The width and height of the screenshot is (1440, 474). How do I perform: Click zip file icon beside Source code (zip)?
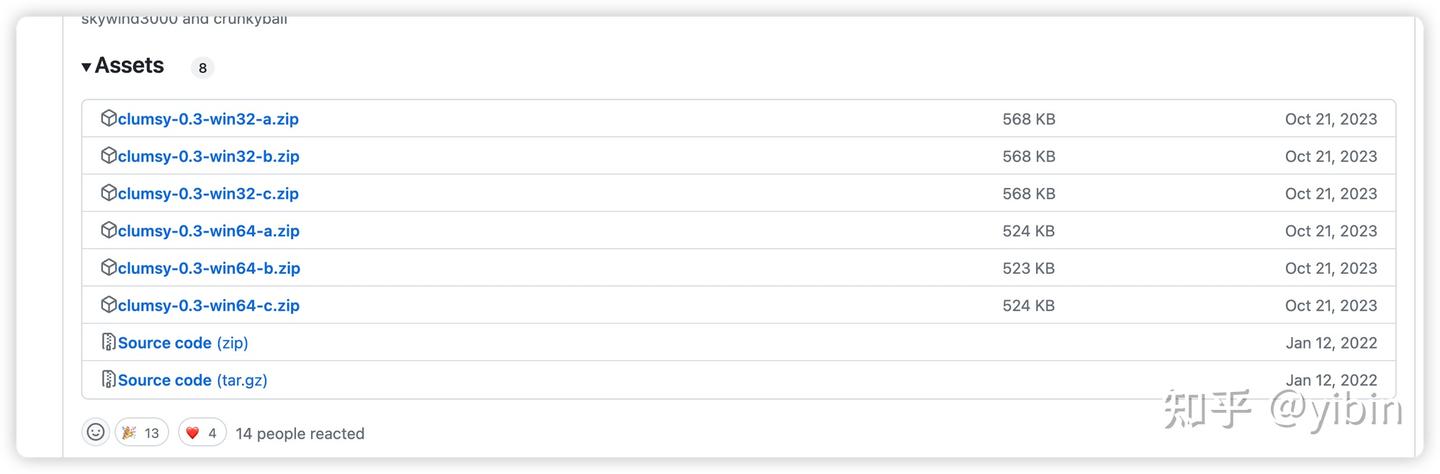pyautogui.click(x=109, y=342)
